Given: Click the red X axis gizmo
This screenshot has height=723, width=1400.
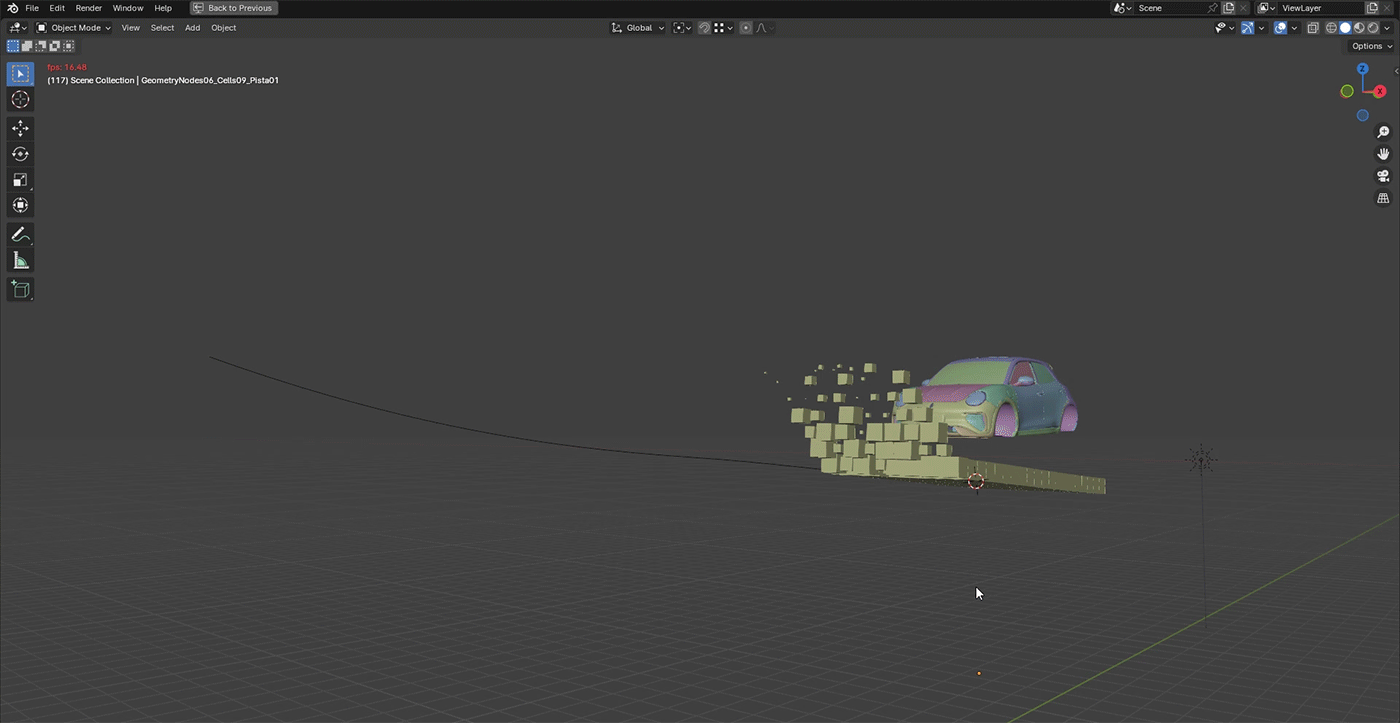Looking at the screenshot, I should [1381, 91].
